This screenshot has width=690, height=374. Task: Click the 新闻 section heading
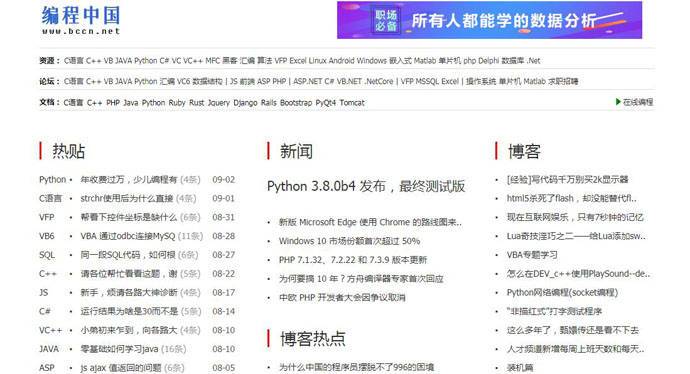click(296, 151)
